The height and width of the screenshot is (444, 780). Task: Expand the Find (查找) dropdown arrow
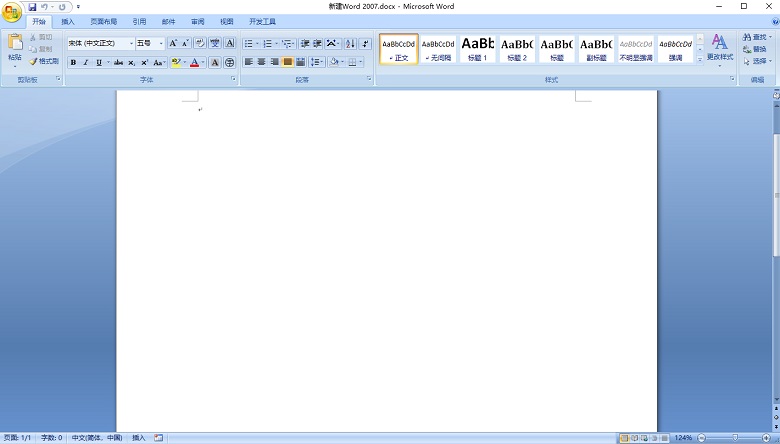[770, 37]
